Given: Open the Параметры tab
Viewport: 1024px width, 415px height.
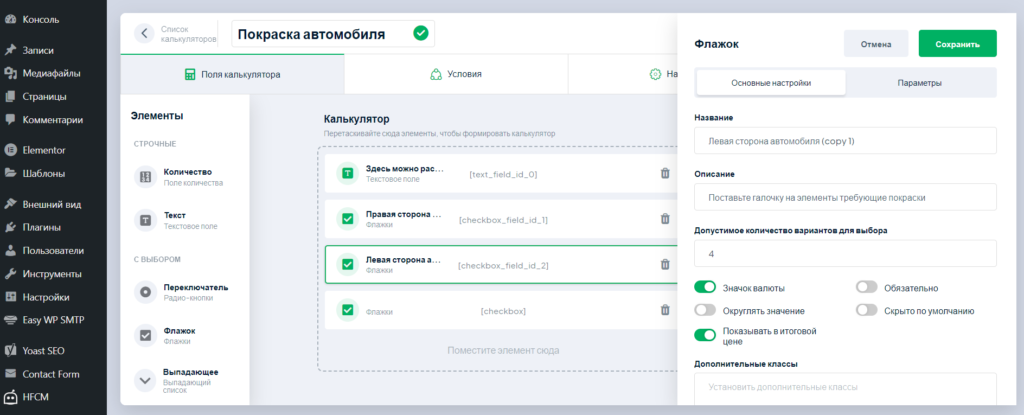Looking at the screenshot, I should pyautogui.click(x=920, y=83).
